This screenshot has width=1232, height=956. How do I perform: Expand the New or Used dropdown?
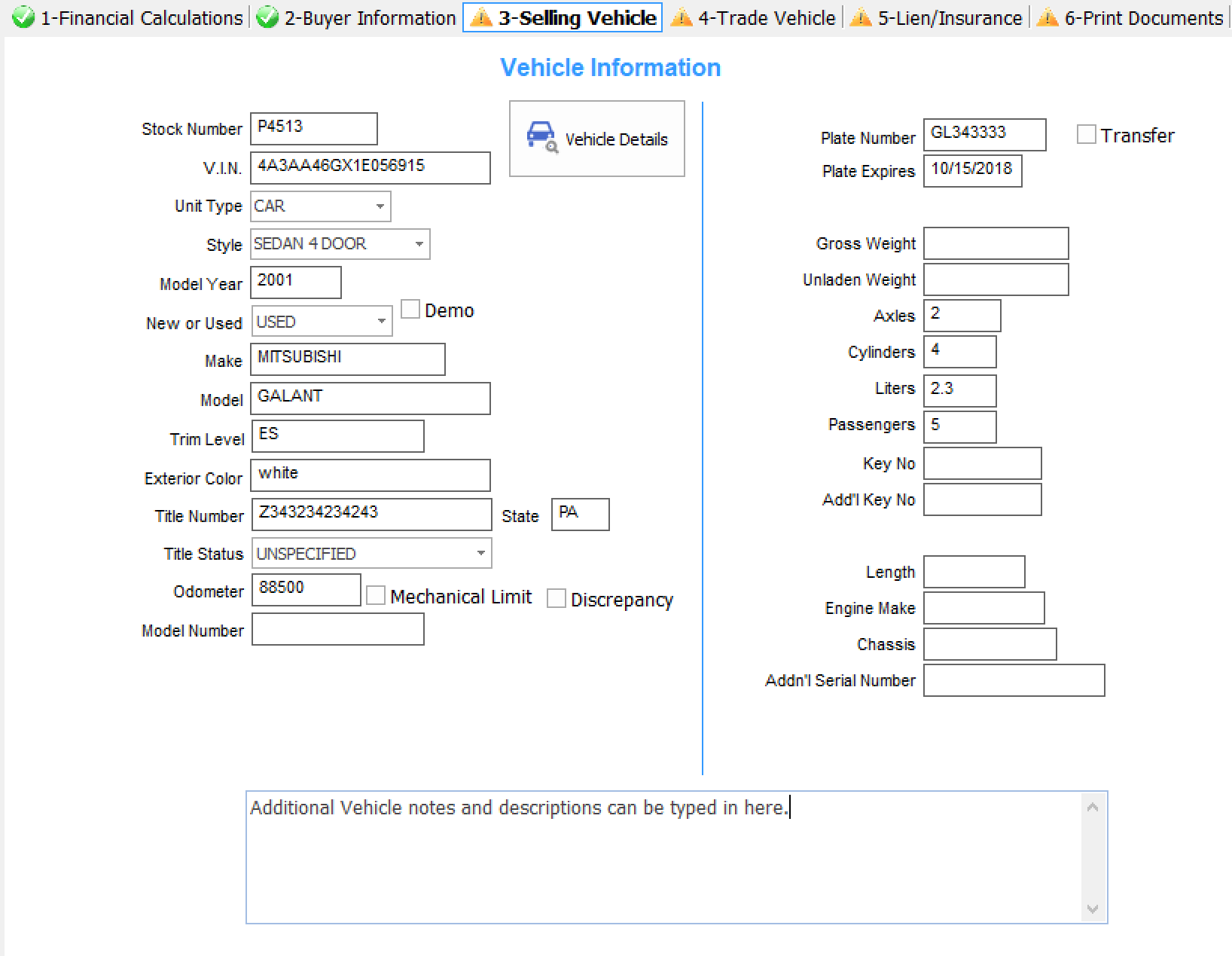[x=382, y=322]
